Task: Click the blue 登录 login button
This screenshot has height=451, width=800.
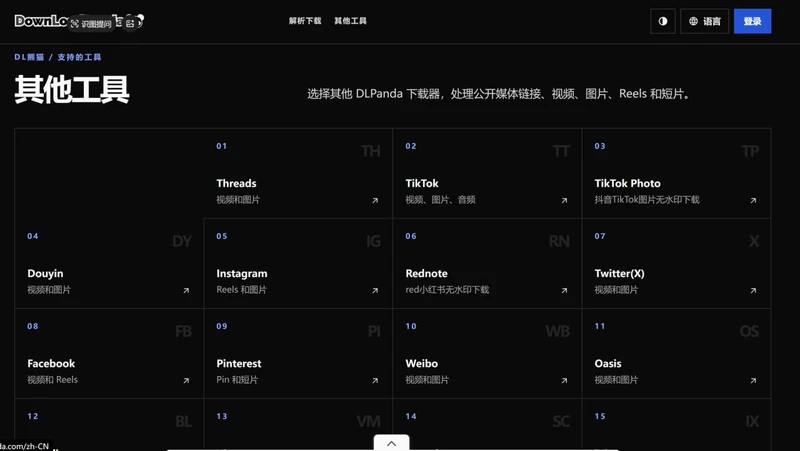Action: pyautogui.click(x=753, y=21)
